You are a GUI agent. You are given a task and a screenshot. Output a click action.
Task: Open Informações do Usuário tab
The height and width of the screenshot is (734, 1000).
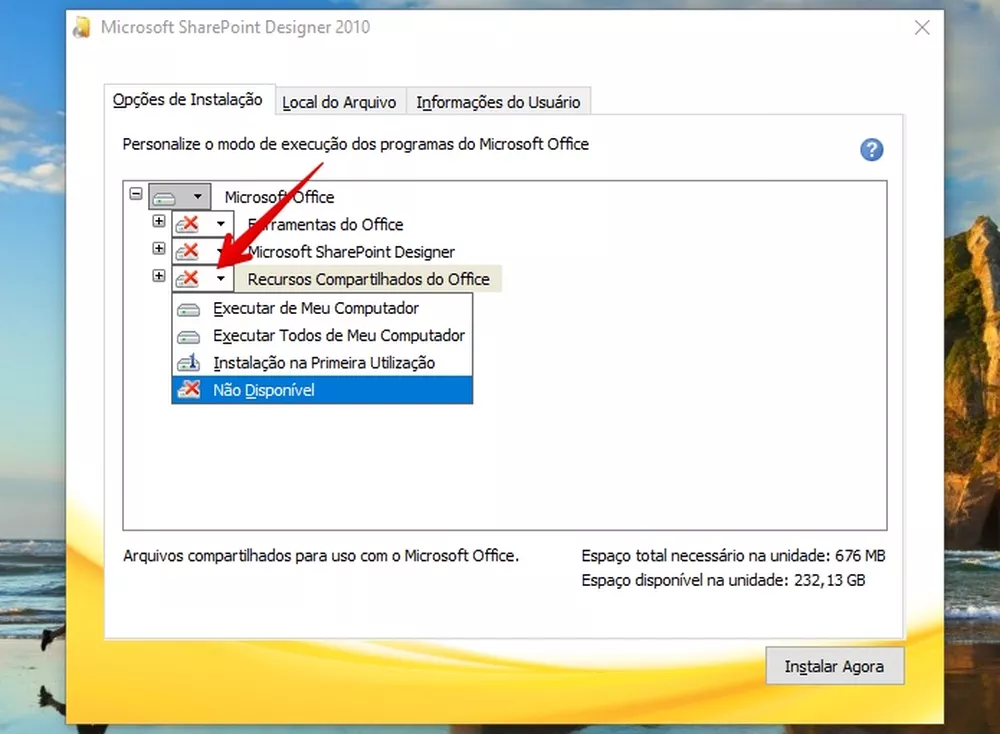(x=498, y=102)
